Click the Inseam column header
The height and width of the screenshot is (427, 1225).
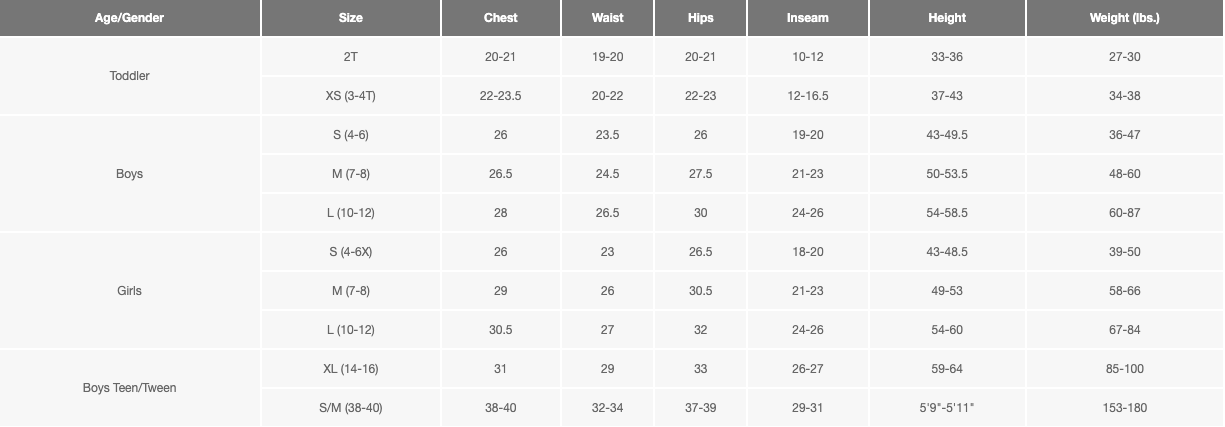point(808,18)
